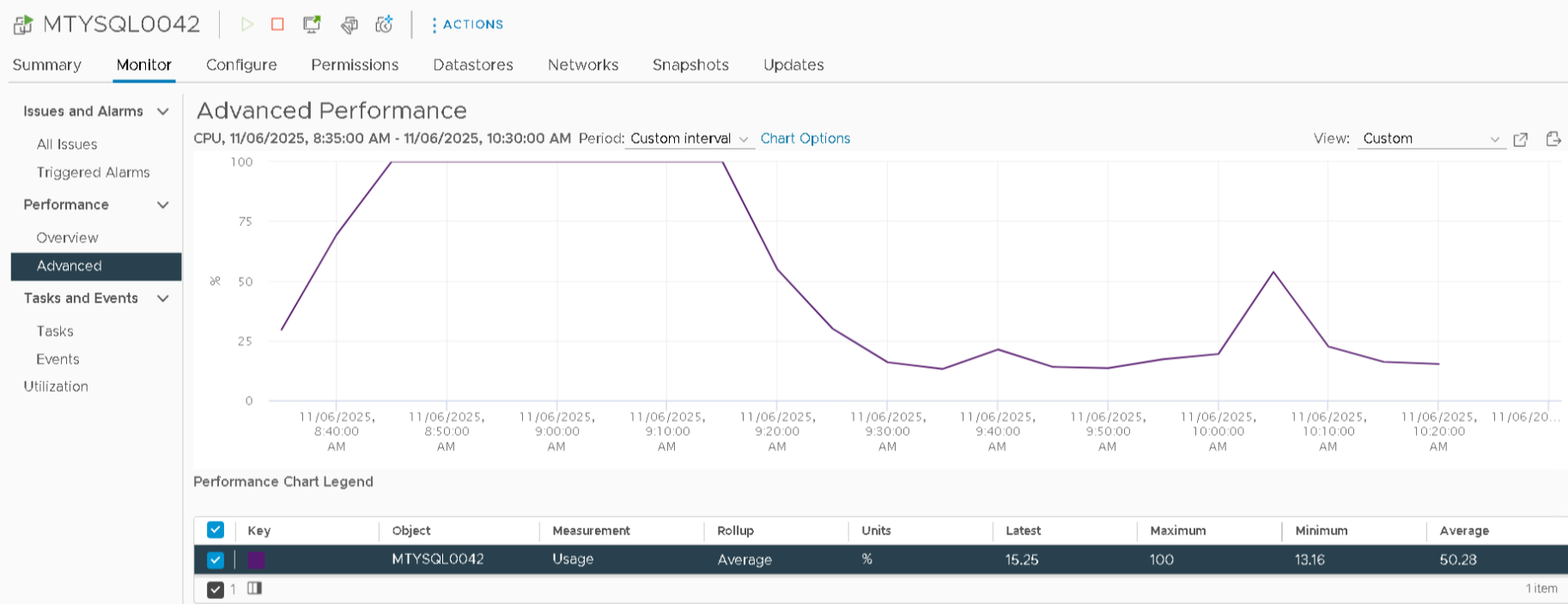
Task: Open chart in pop-out window icon
Action: coord(1520,139)
